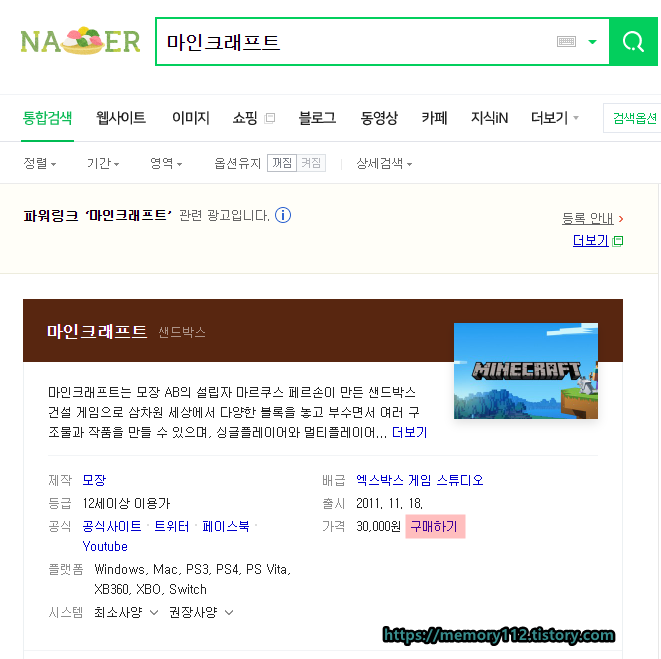Expand the 더보기 tab dropdown
The height and width of the screenshot is (659, 661).
(x=554, y=118)
